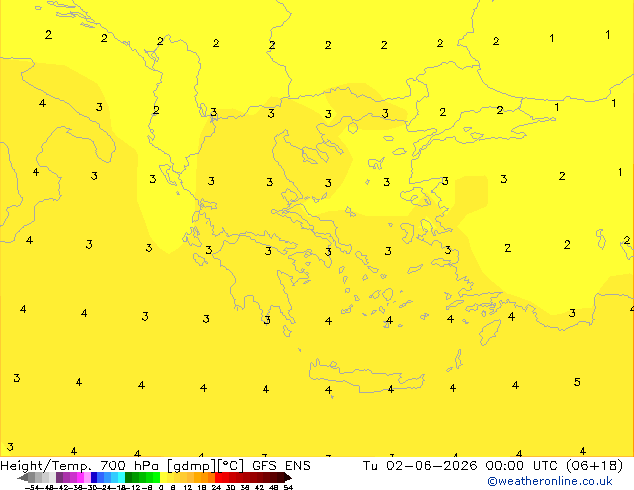
Task: Pick the bright red legend swatch at 24
Action: 218,477
